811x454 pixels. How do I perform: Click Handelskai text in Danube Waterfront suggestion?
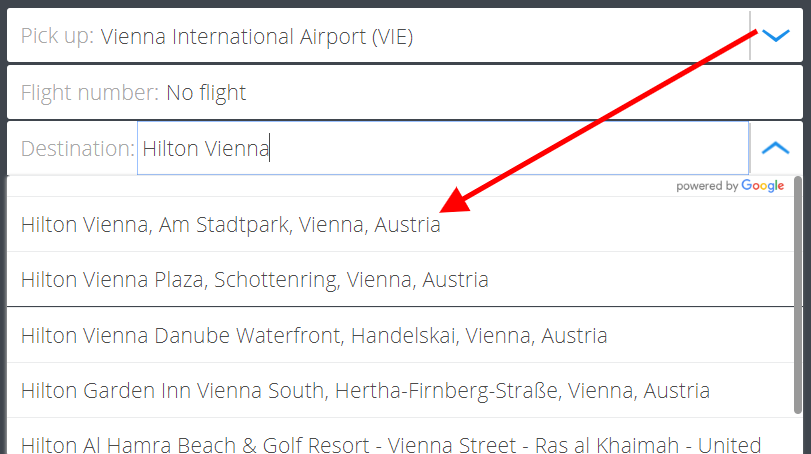pos(405,336)
